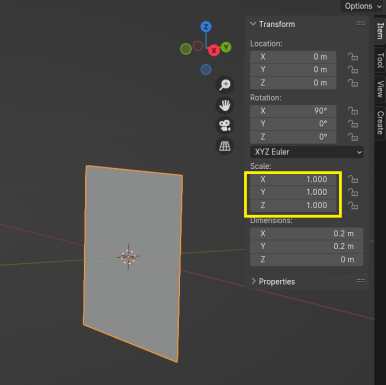Open the XYZ Euler rotation mode dropdown
This screenshot has height=385, width=386.
[x=307, y=152]
